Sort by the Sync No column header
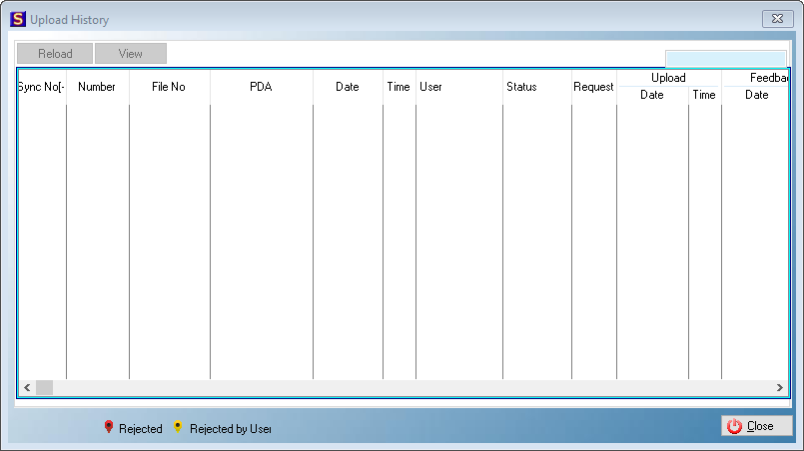Image resolution: width=804 pixels, height=451 pixels. [41, 87]
